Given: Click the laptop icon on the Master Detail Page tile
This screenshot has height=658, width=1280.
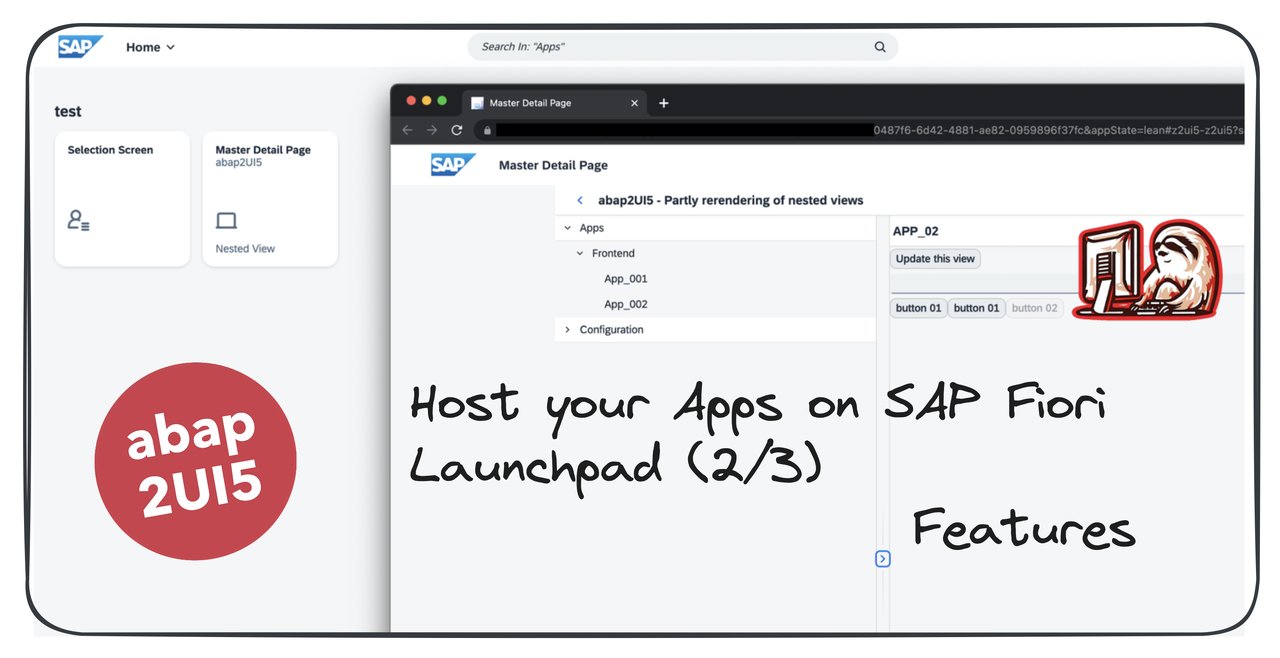Looking at the screenshot, I should click(227, 219).
